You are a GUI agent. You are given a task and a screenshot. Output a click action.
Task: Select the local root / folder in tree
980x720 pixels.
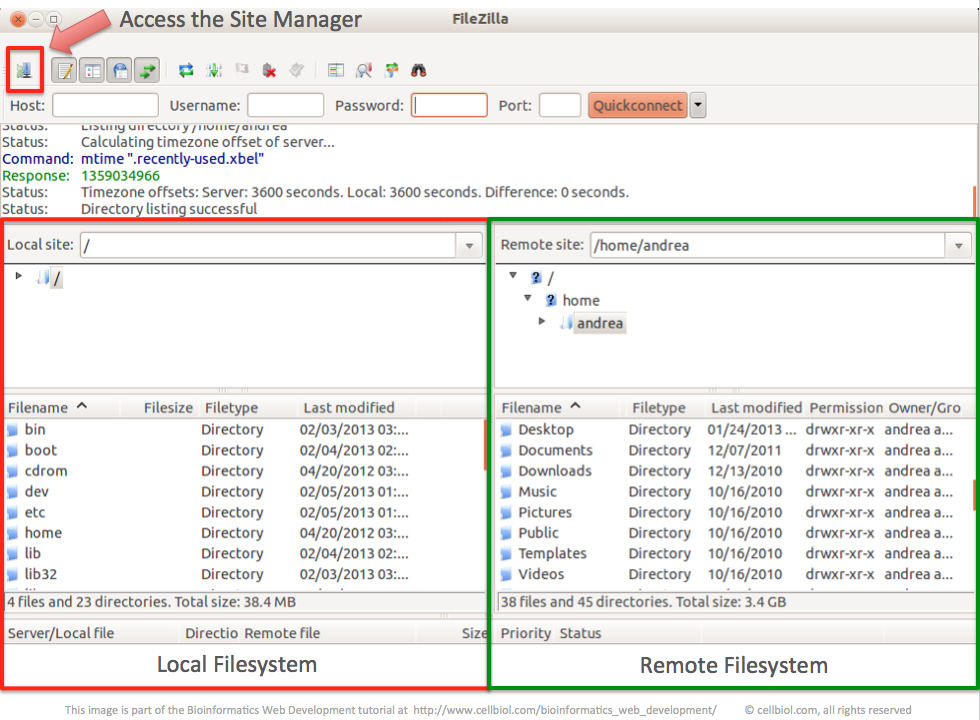56,278
